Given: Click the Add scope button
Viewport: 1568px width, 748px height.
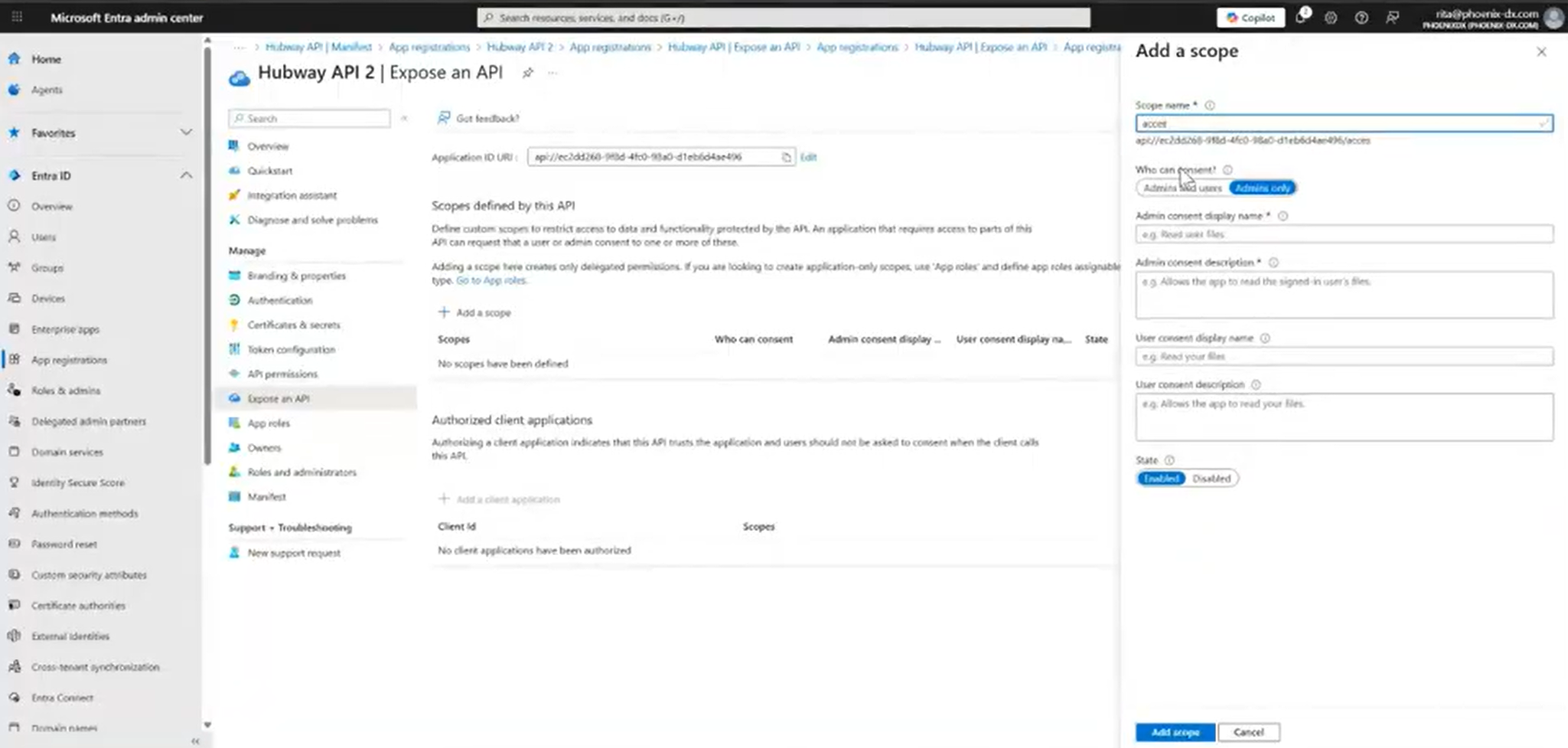Looking at the screenshot, I should (1175, 732).
